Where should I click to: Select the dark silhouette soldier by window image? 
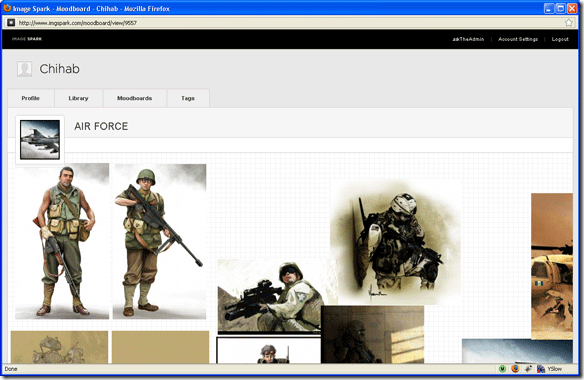(x=372, y=334)
